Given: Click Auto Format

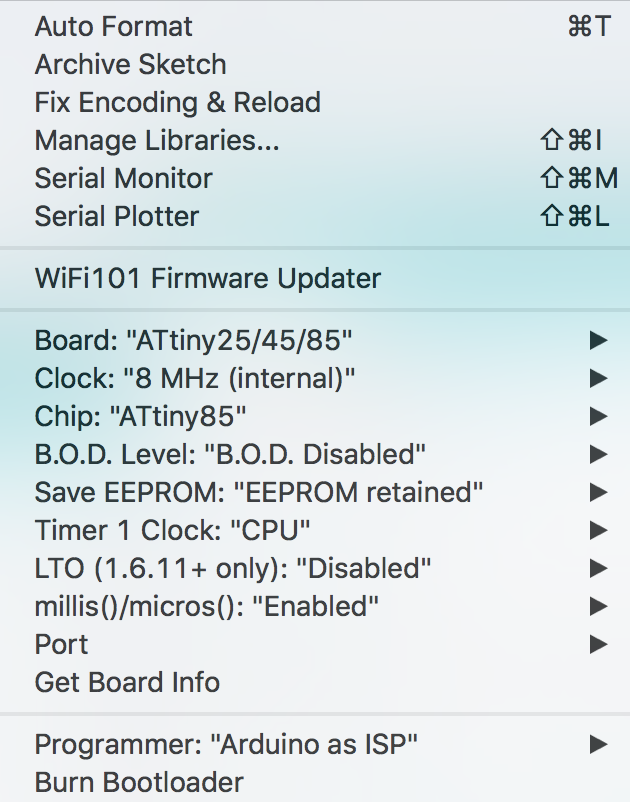Looking at the screenshot, I should click(x=113, y=27).
